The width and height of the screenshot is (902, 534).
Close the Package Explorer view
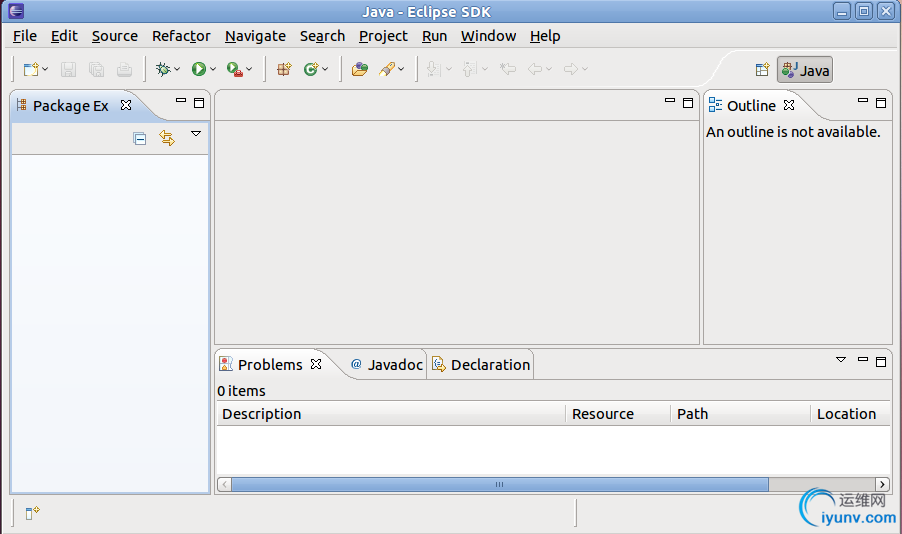(x=126, y=105)
